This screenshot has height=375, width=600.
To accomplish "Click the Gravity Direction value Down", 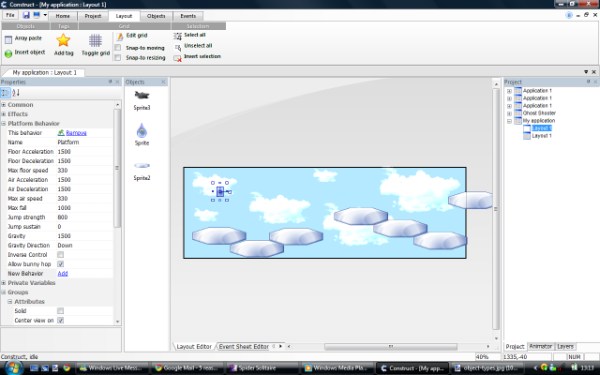I will pos(65,245).
